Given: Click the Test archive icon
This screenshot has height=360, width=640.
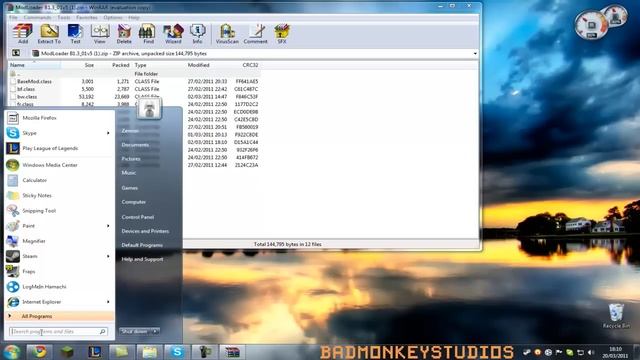Looking at the screenshot, I should coord(75,33).
